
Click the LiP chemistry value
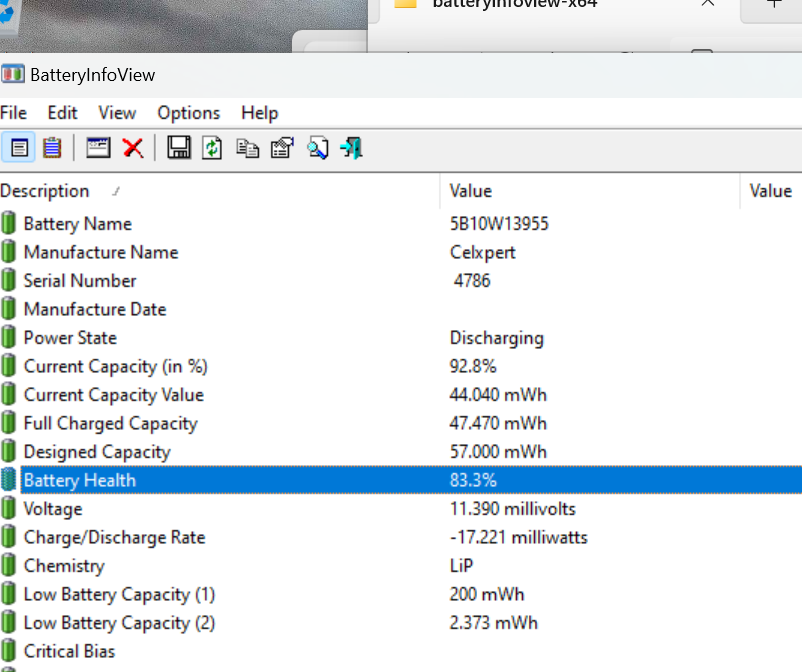461,566
